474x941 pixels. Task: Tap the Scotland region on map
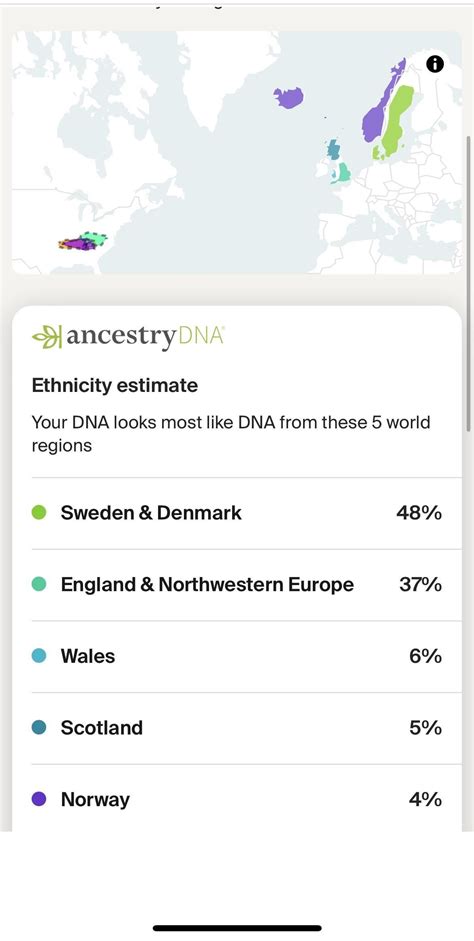(x=333, y=149)
